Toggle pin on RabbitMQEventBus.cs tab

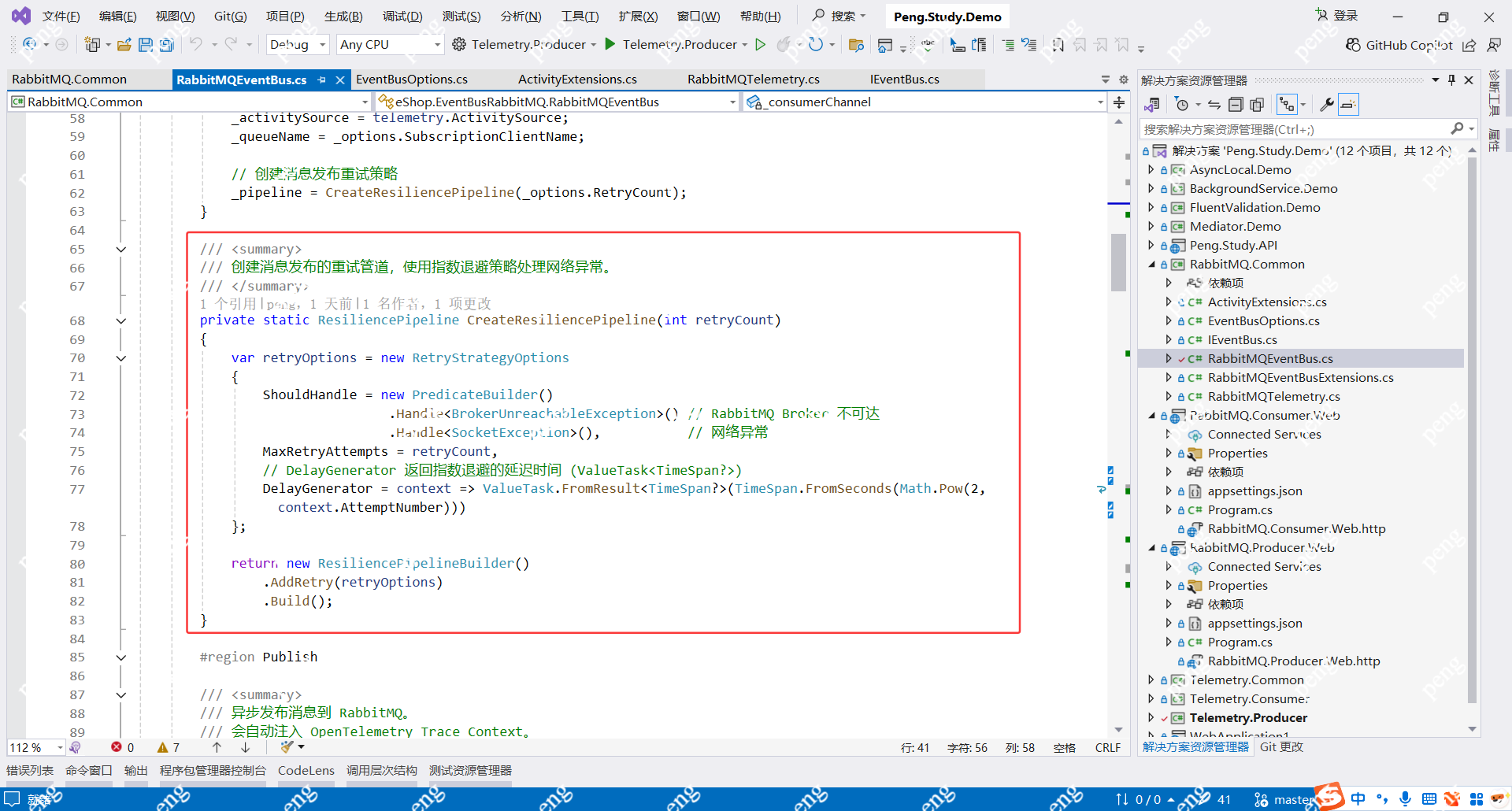click(x=322, y=80)
